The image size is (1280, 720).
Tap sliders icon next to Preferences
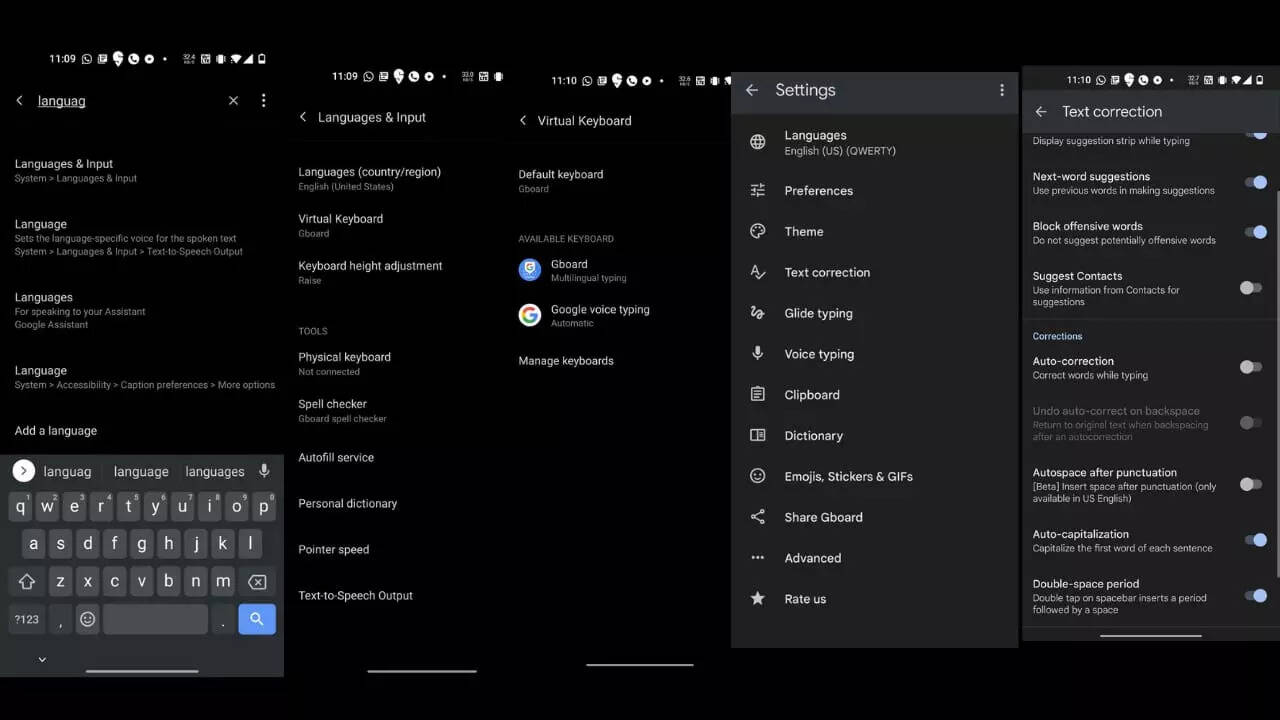758,190
